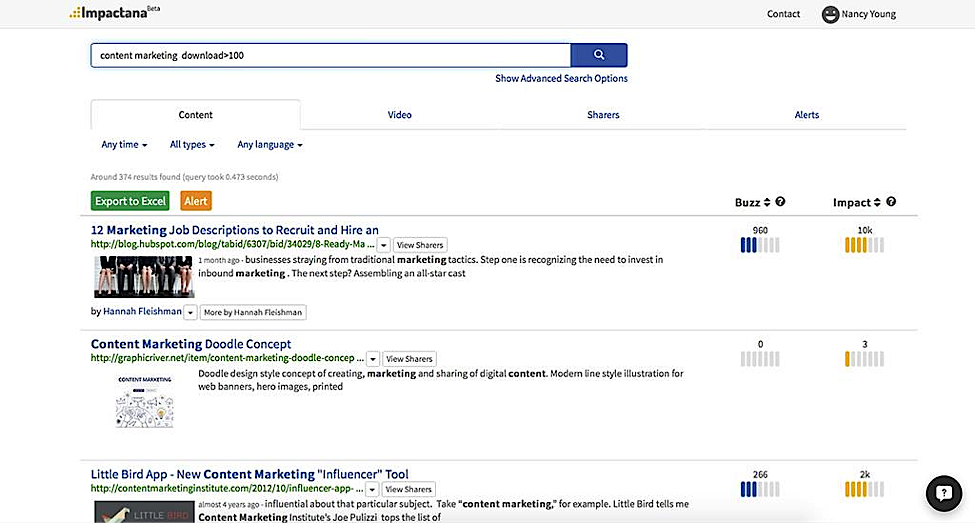Switch to the Alerts tab

806,114
